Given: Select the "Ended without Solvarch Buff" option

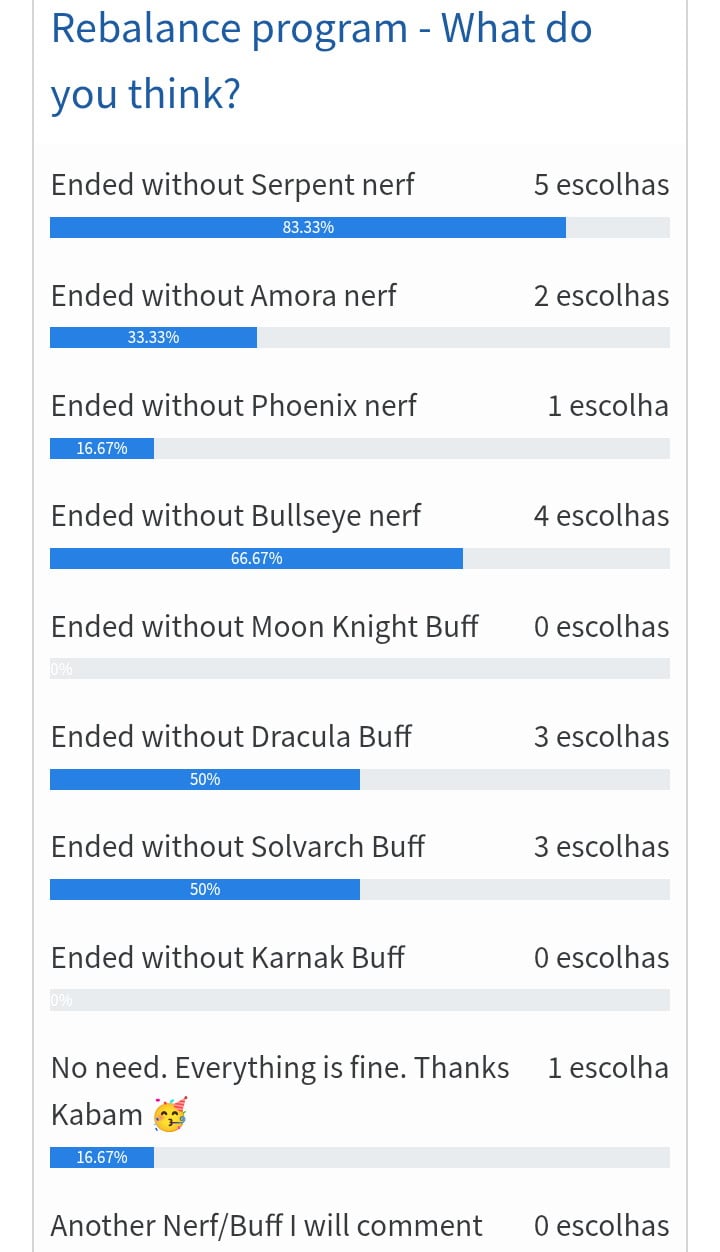Looking at the screenshot, I should point(237,847).
